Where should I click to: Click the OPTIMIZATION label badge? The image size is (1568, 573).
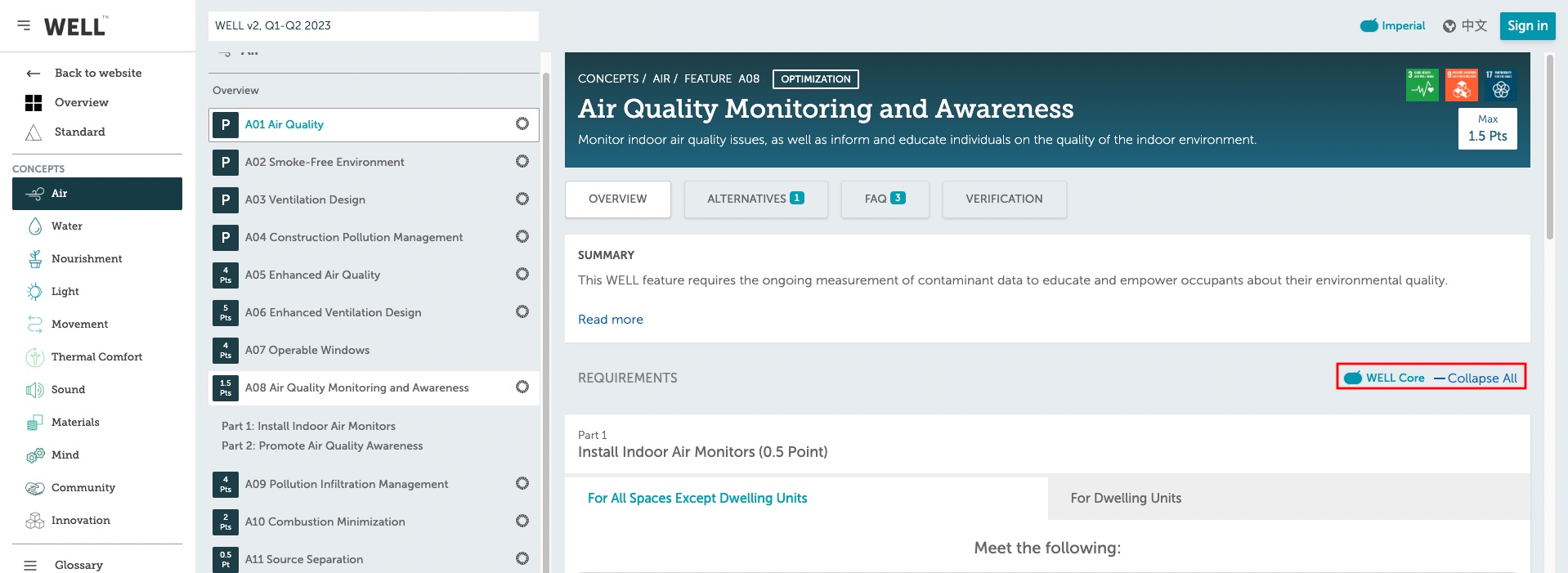click(816, 79)
